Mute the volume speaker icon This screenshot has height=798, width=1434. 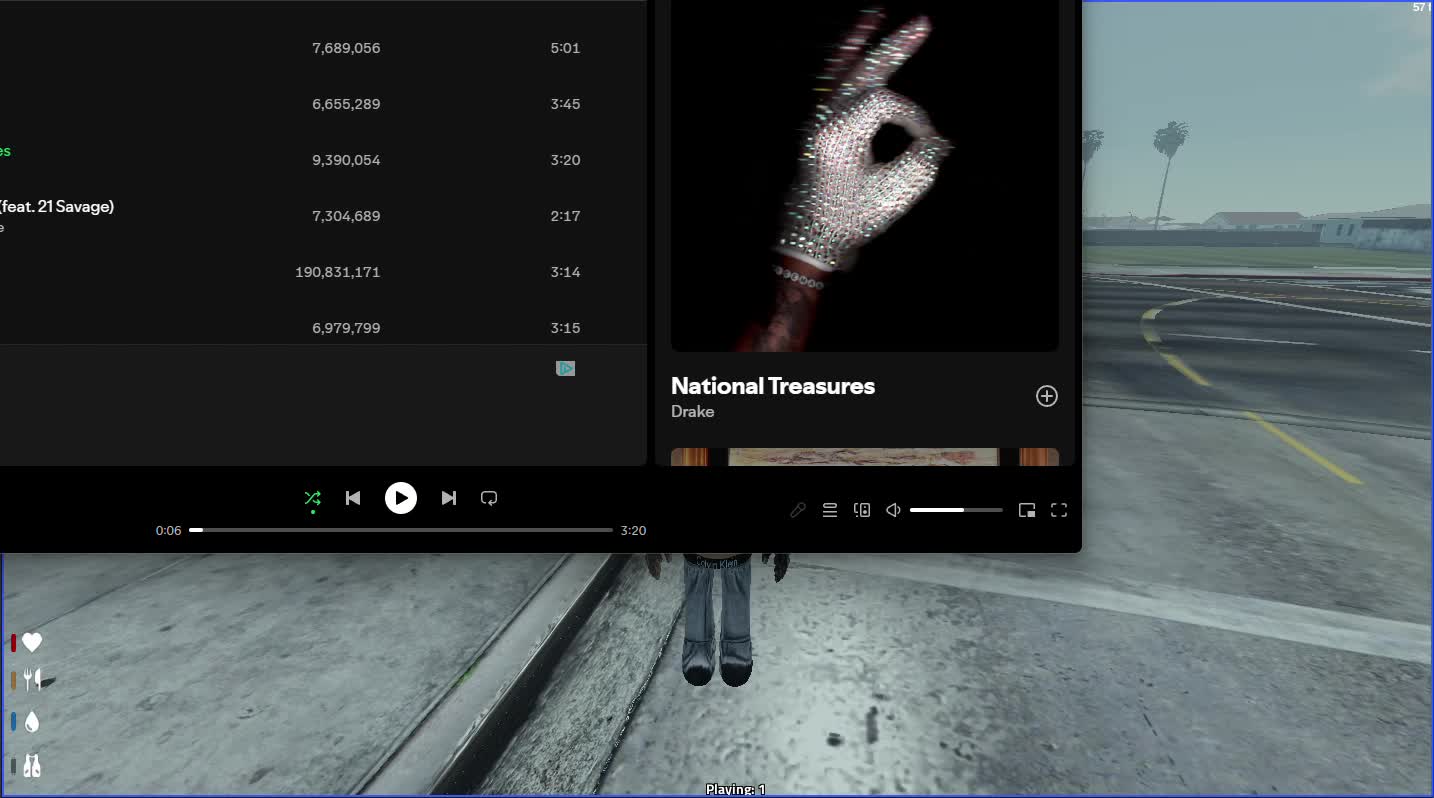click(x=893, y=510)
